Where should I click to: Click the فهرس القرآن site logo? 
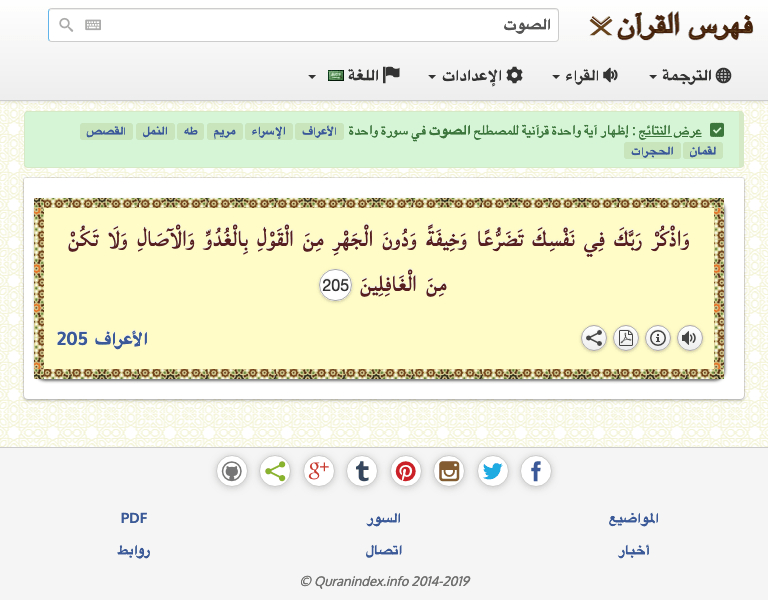click(x=672, y=26)
